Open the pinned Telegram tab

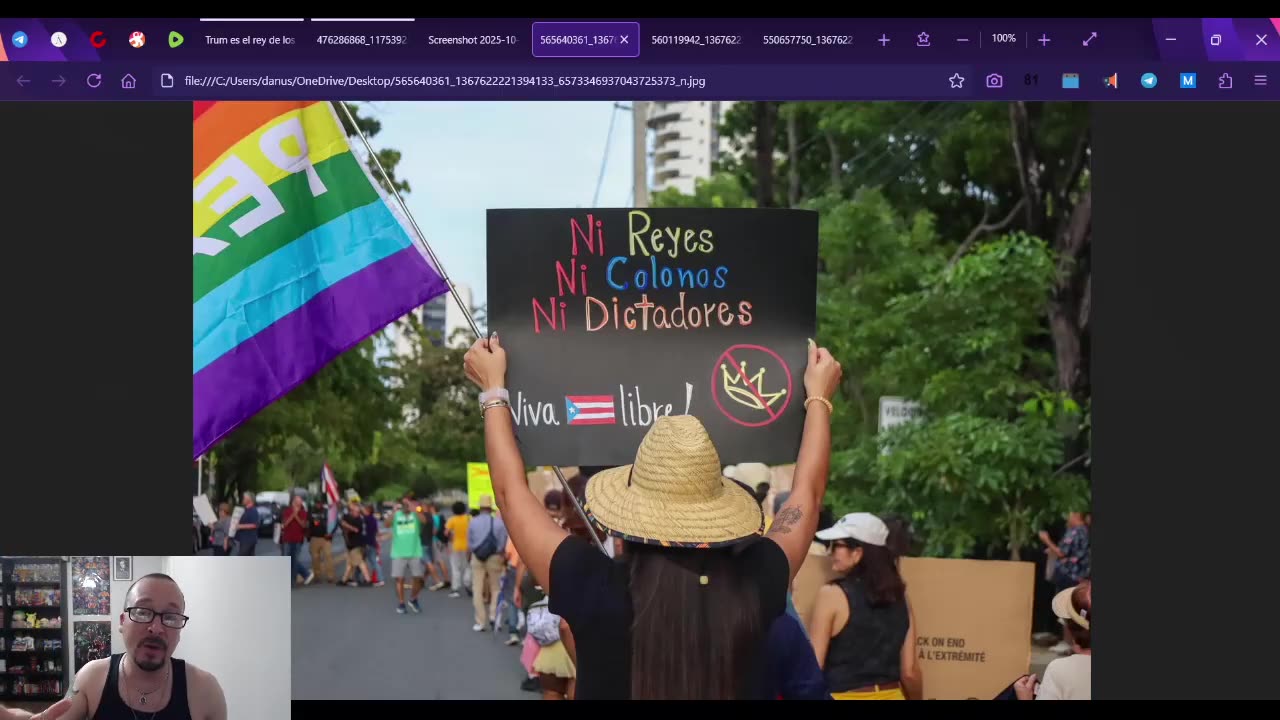(20, 40)
